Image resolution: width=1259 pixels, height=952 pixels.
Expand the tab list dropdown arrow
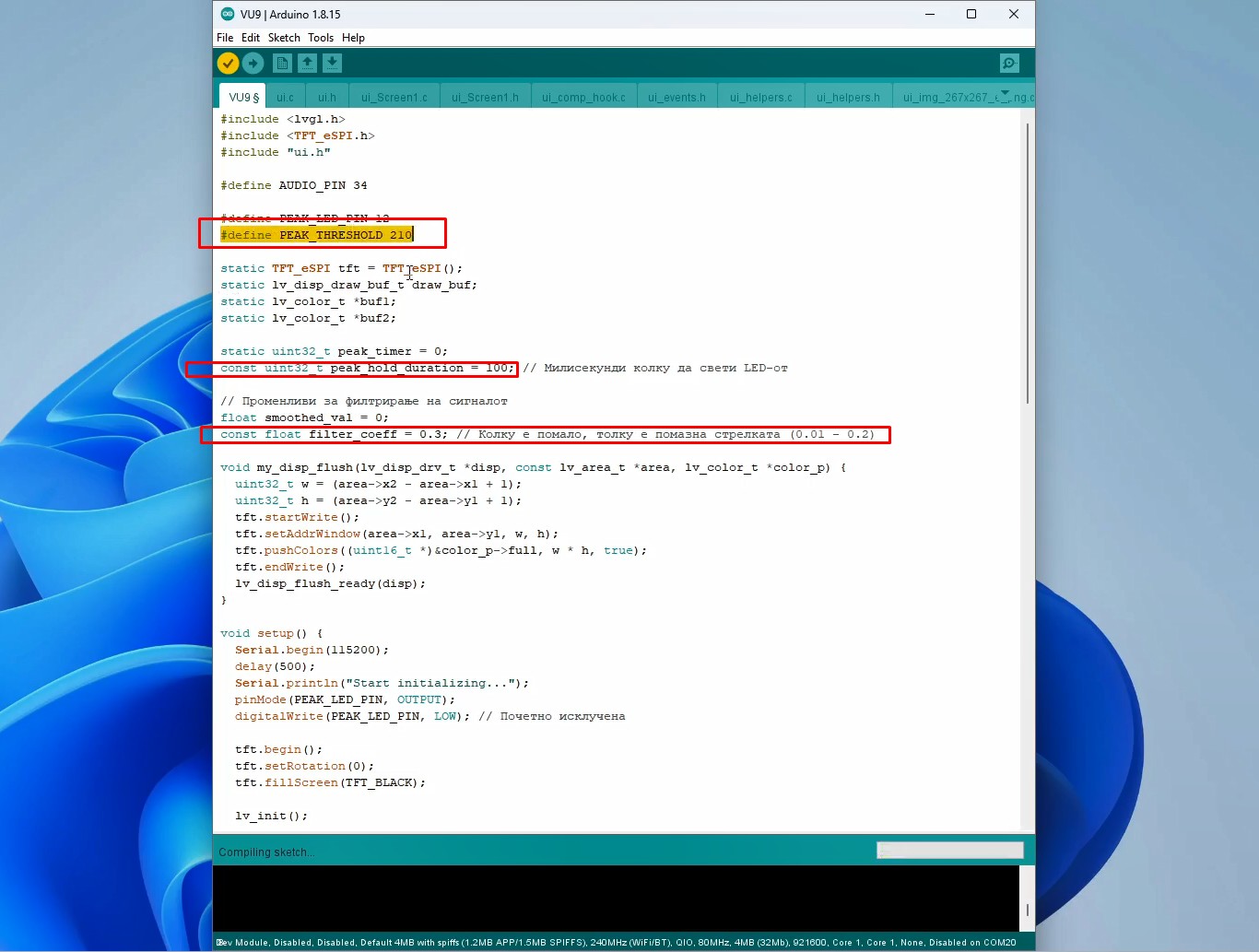(x=1006, y=95)
